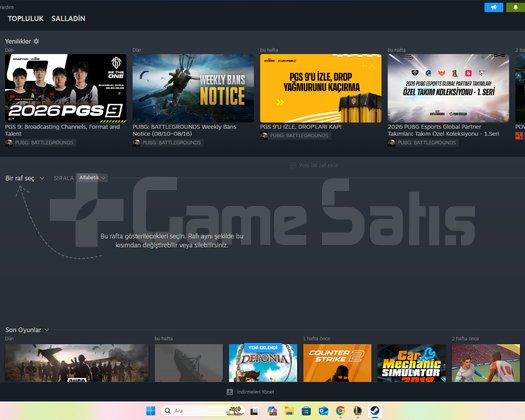Open the Alfabetik sort dropdown

pyautogui.click(x=92, y=178)
